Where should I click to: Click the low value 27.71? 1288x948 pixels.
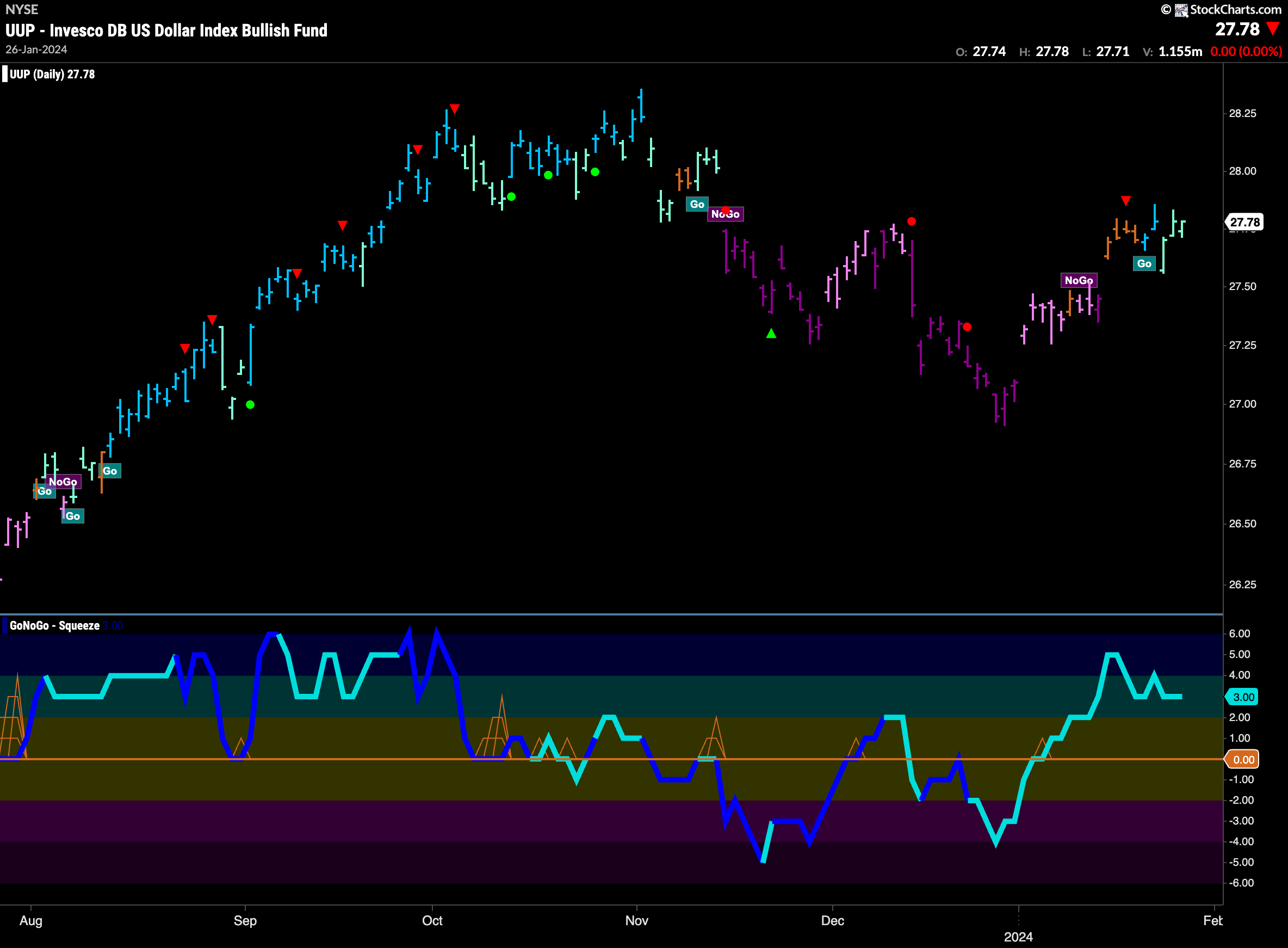(x=1112, y=52)
